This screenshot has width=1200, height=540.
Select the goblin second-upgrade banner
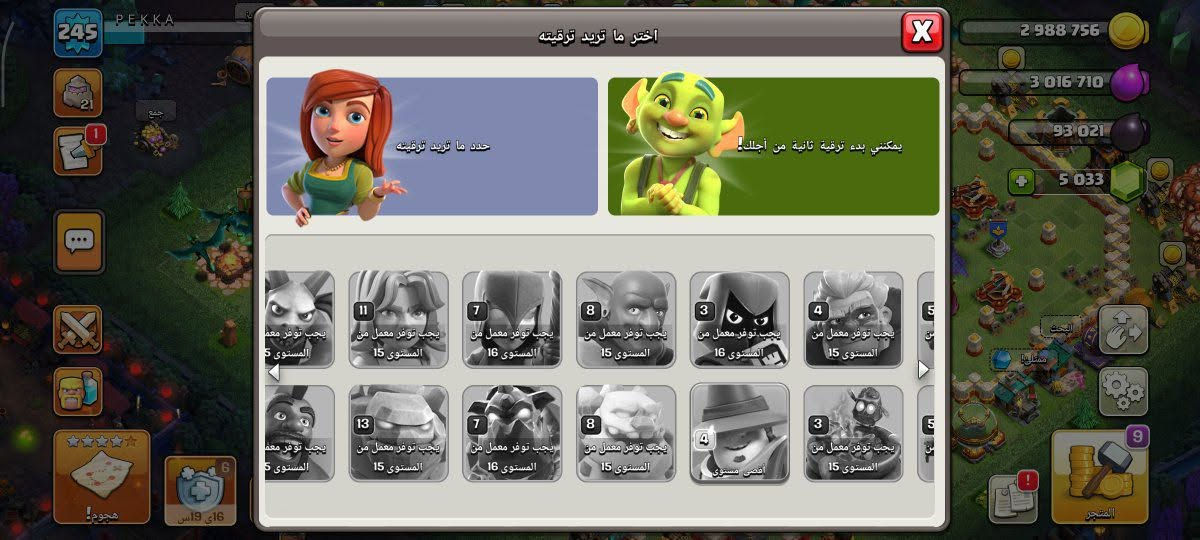point(774,147)
